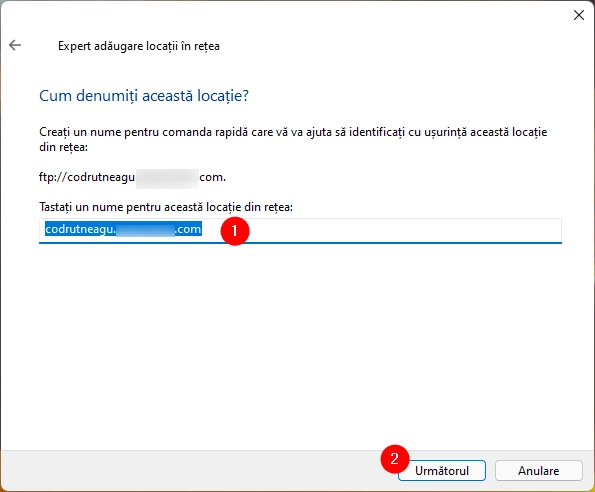
Task: Click the network location name field
Action: 300,230
